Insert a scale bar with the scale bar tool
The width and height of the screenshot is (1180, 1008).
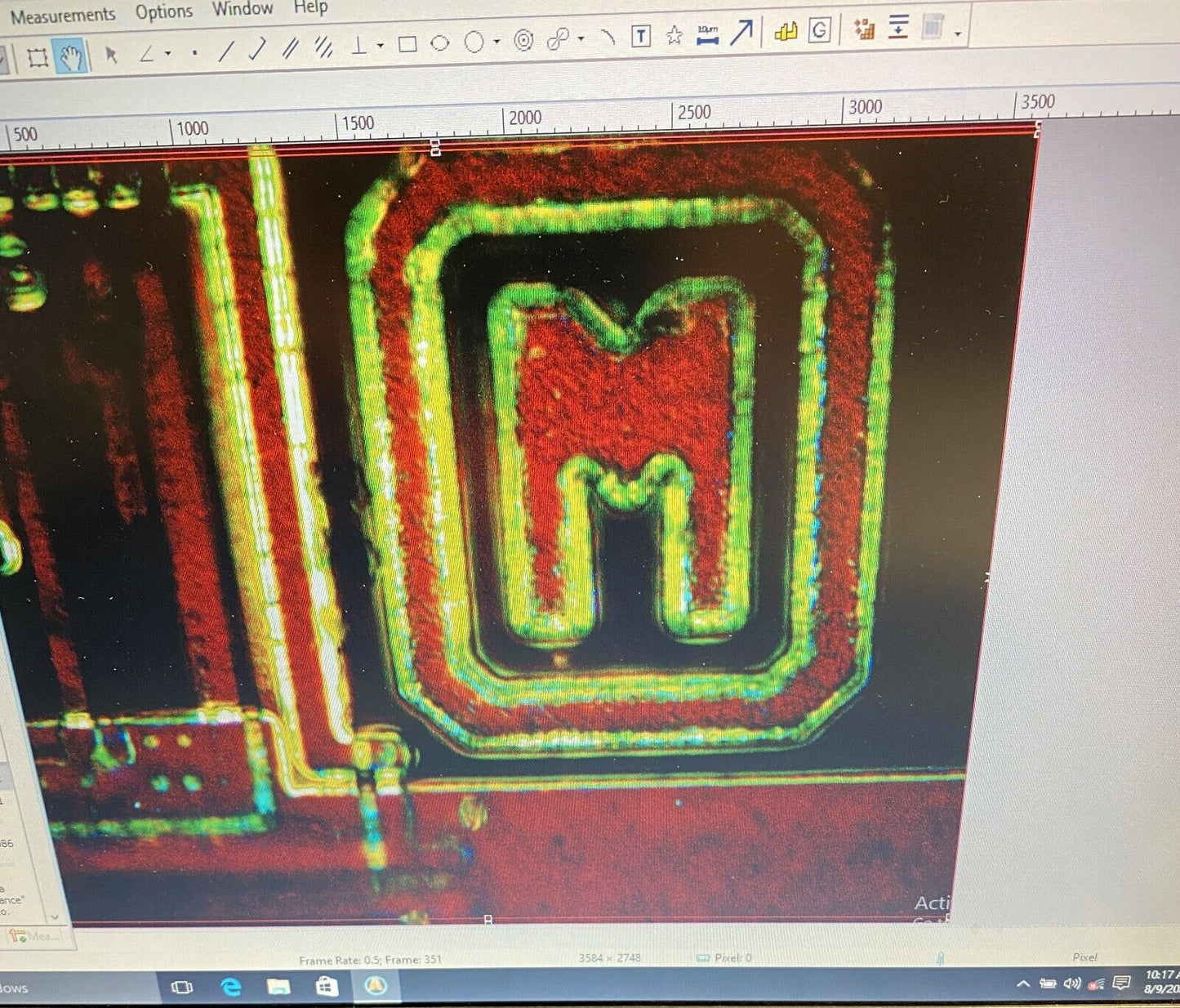707,34
